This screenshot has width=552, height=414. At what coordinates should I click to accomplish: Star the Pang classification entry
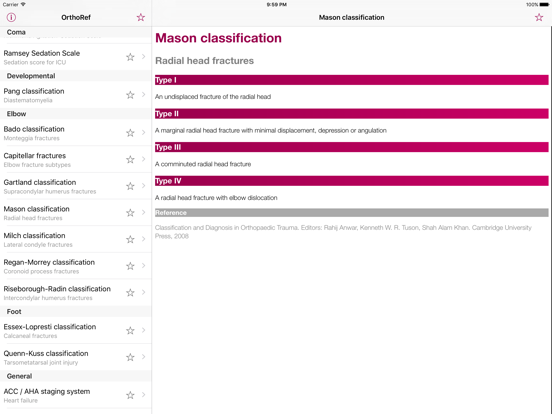pyautogui.click(x=130, y=95)
